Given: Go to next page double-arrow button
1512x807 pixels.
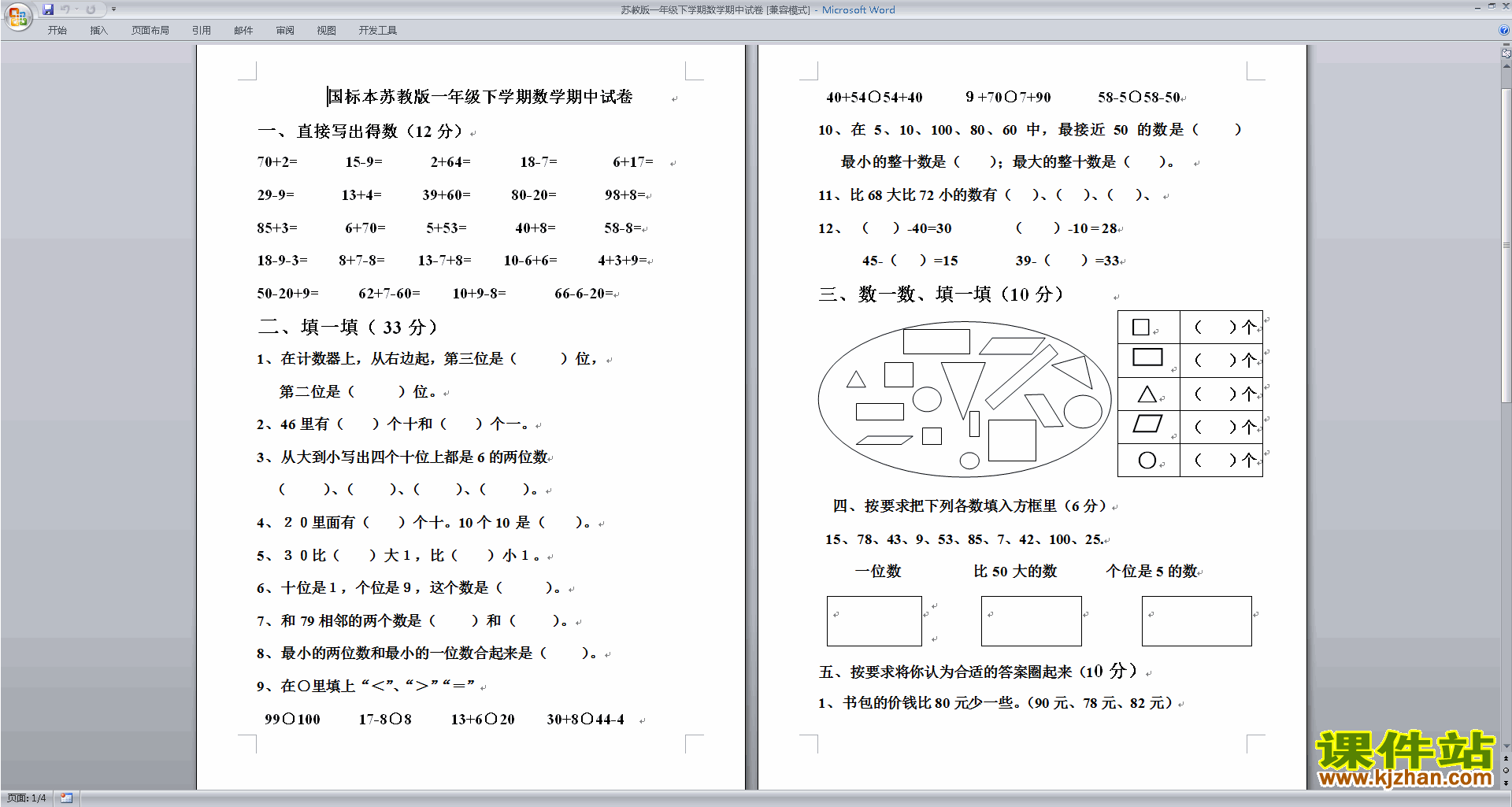Looking at the screenshot, I should tap(1506, 783).
